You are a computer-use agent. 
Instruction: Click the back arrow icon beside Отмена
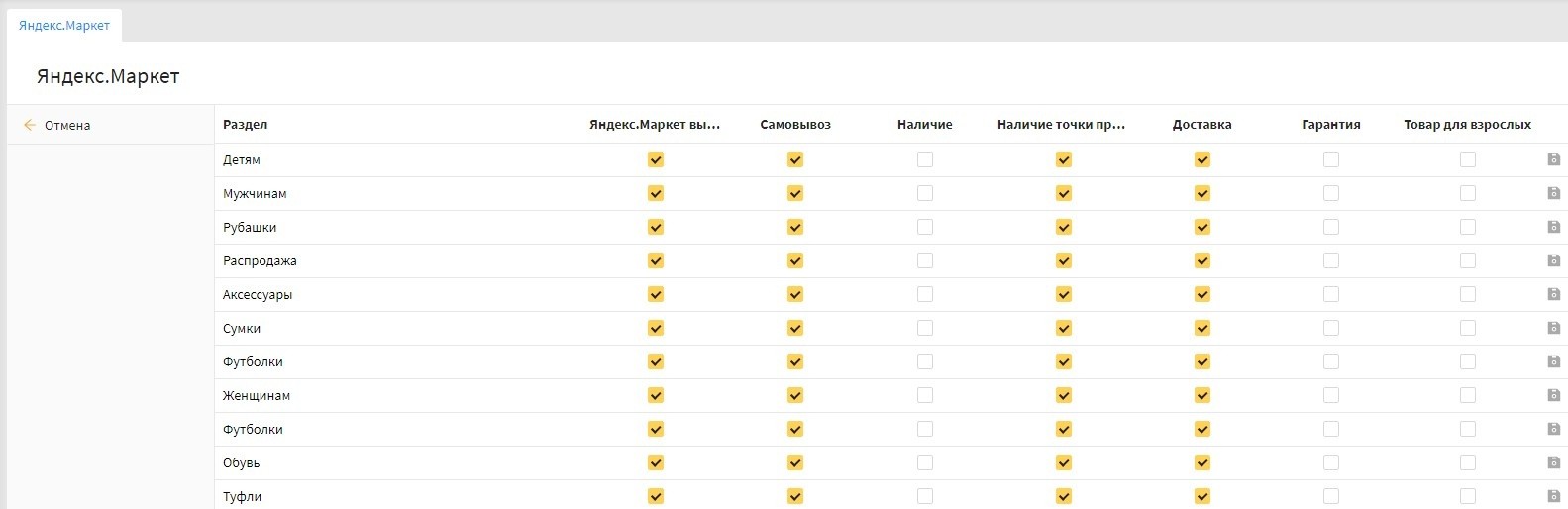pos(30,125)
